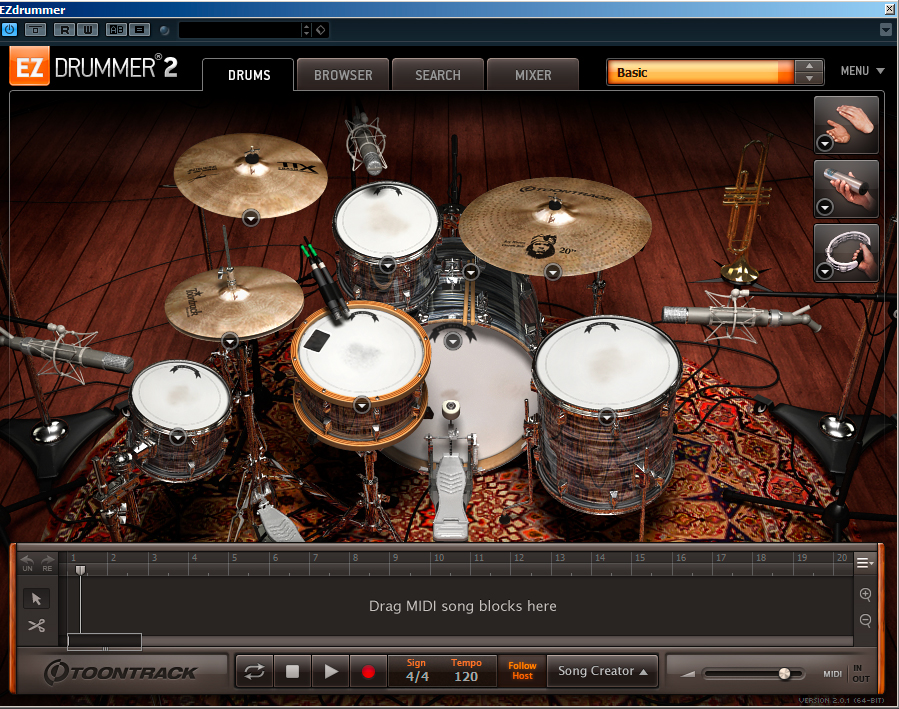Open dropdown behind the rack tom
The width and height of the screenshot is (899, 709).
471,272
